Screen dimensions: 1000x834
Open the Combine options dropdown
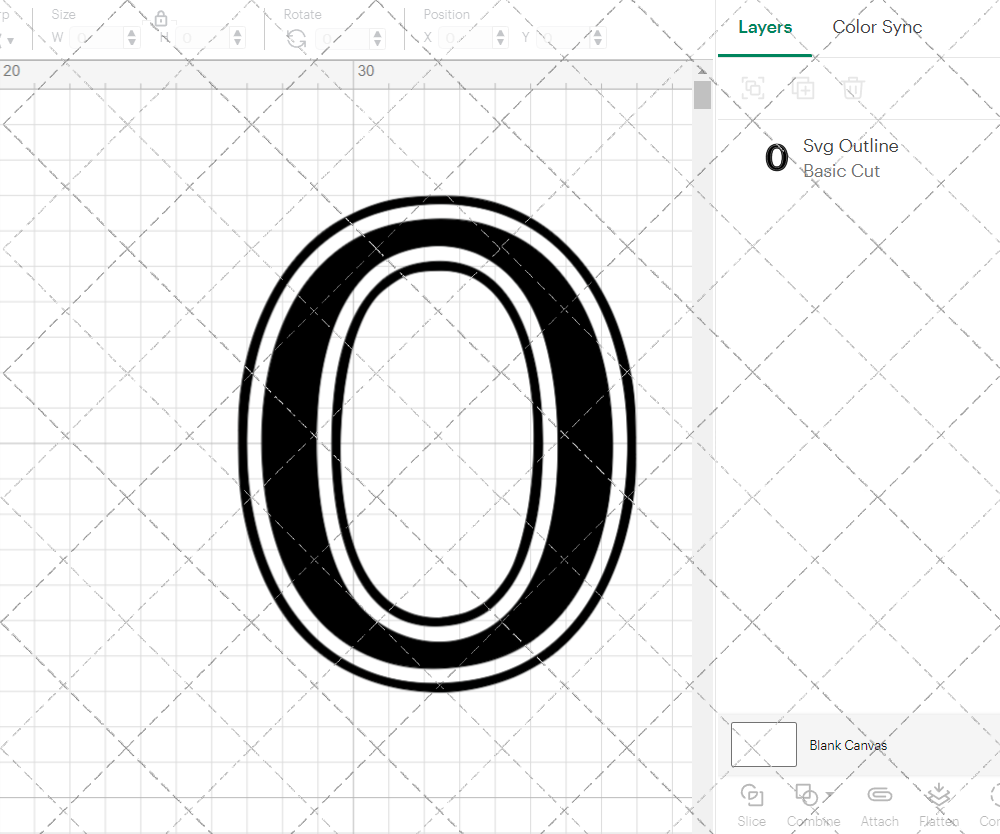tap(828, 794)
